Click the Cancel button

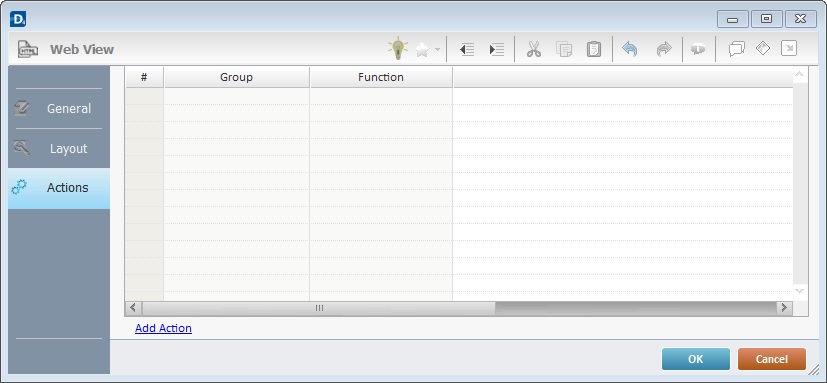pyautogui.click(x=772, y=359)
